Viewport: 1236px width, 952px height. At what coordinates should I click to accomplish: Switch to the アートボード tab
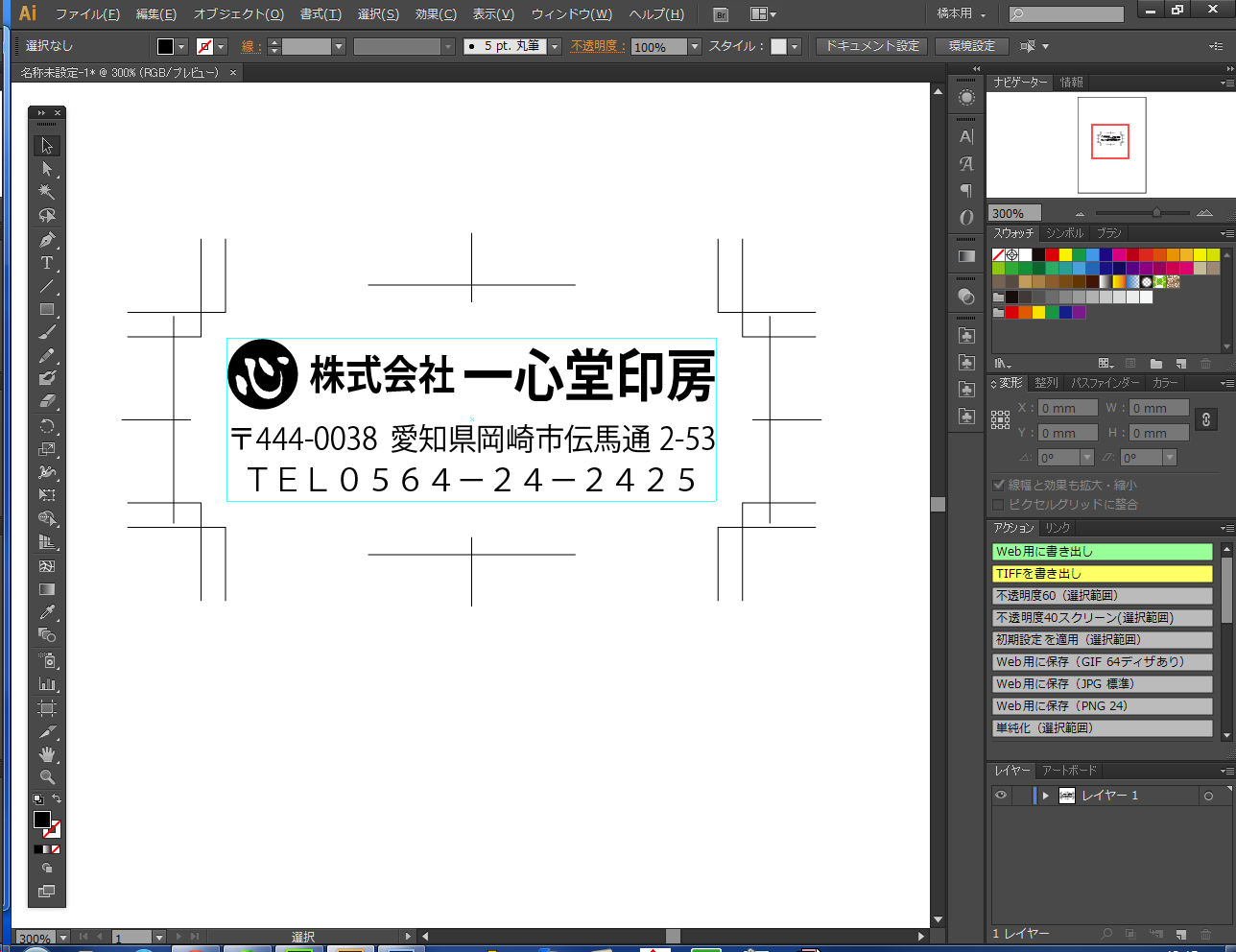tap(1069, 771)
